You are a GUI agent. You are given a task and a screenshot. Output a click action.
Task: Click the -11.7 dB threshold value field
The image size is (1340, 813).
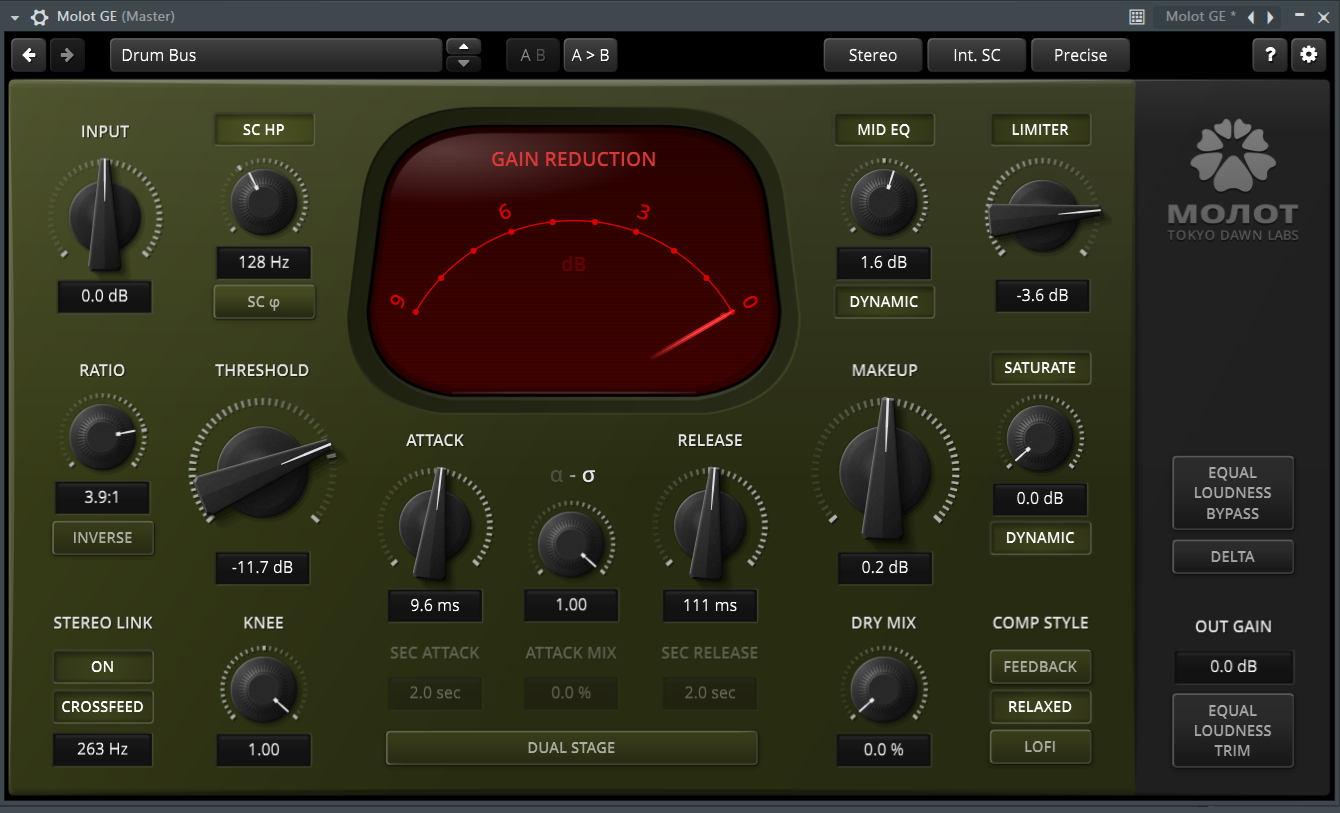click(x=262, y=568)
